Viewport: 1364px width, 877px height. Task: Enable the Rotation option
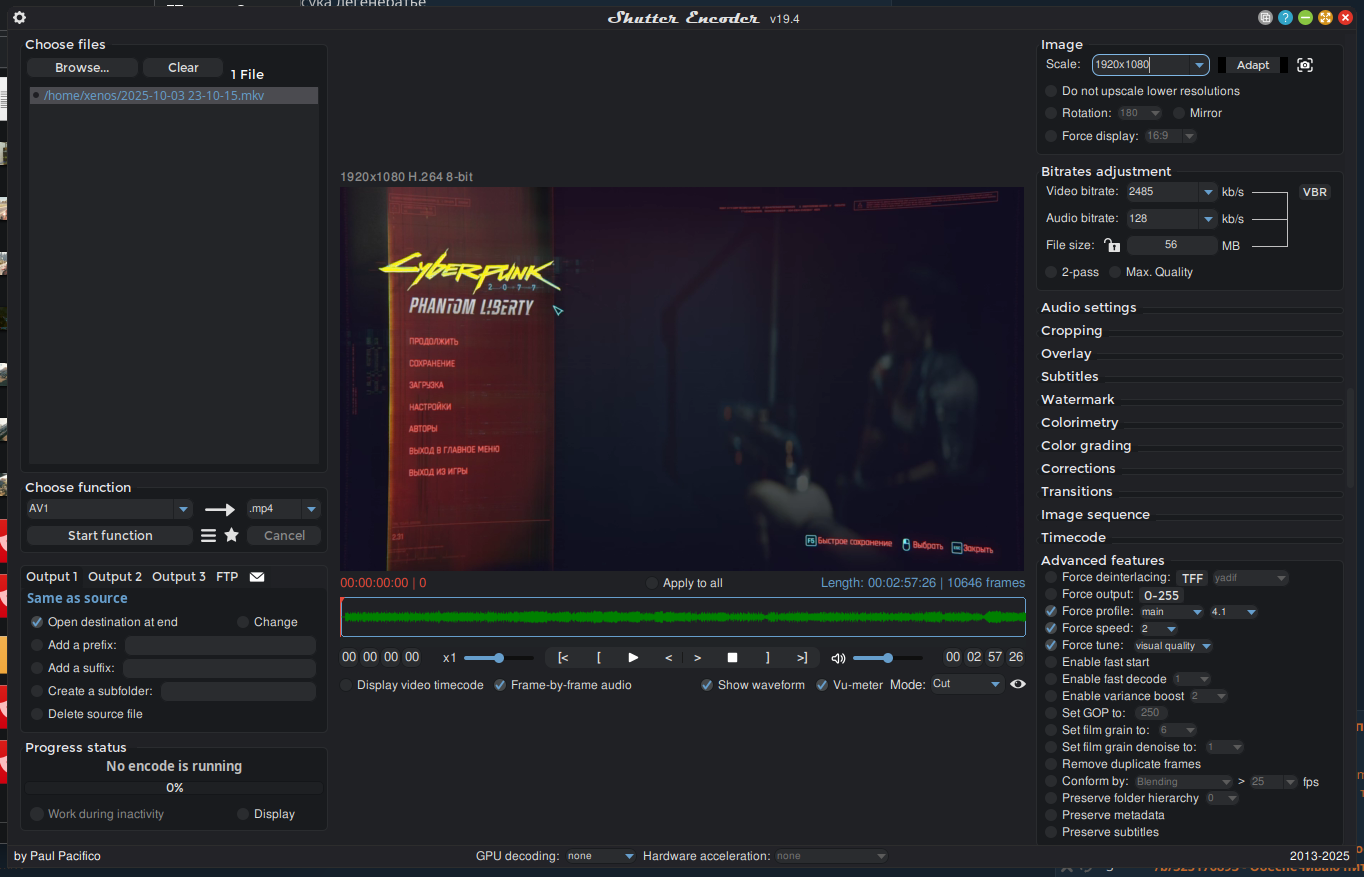1051,113
